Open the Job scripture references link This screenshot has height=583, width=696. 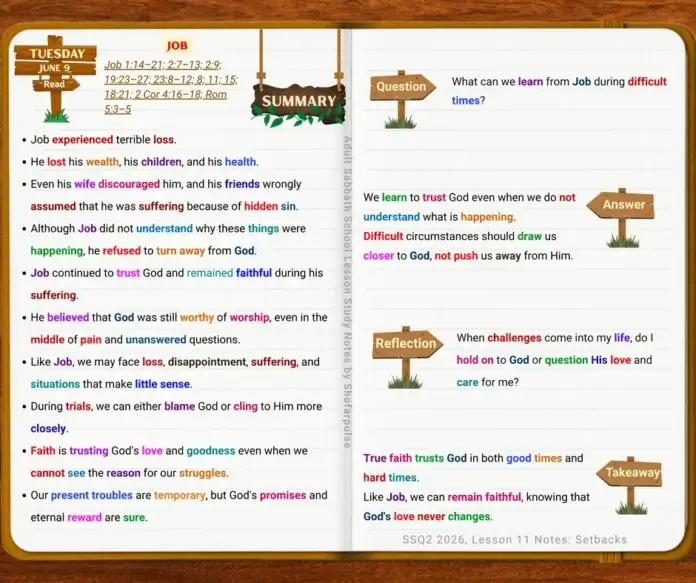click(171, 87)
